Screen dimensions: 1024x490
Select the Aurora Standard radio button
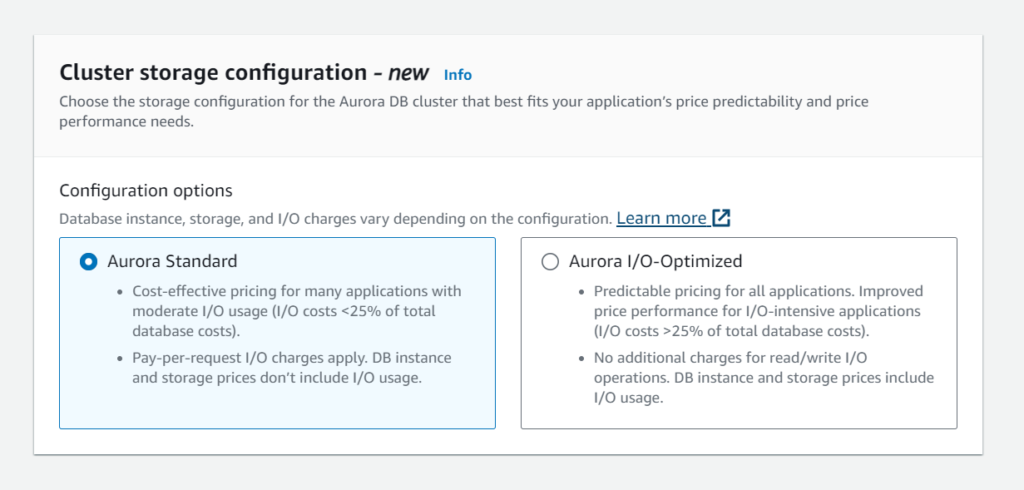tap(88, 262)
